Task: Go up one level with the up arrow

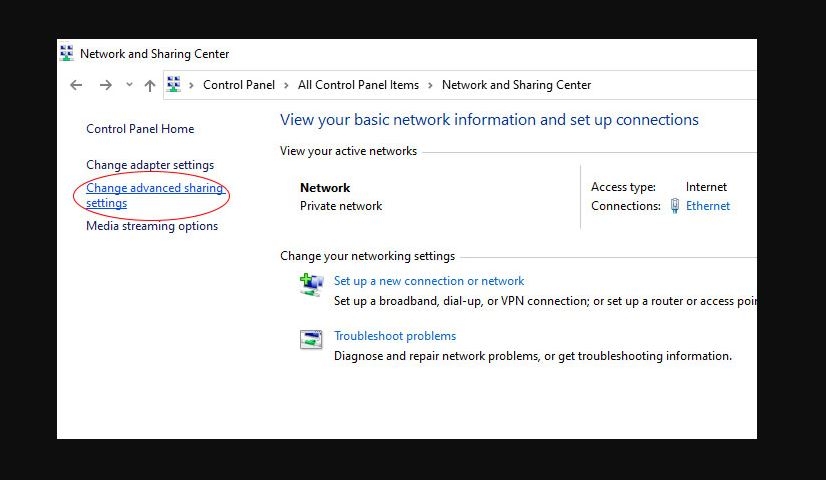Action: 150,85
